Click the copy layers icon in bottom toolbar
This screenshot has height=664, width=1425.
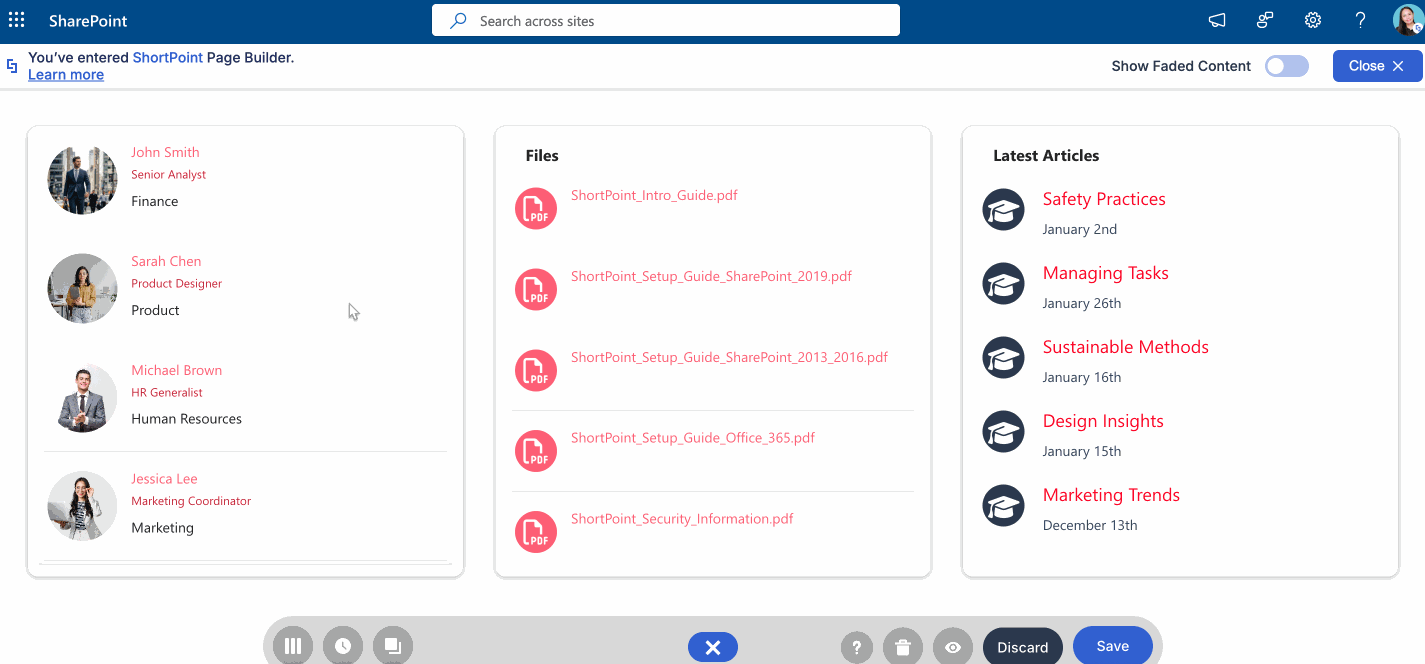[393, 646]
